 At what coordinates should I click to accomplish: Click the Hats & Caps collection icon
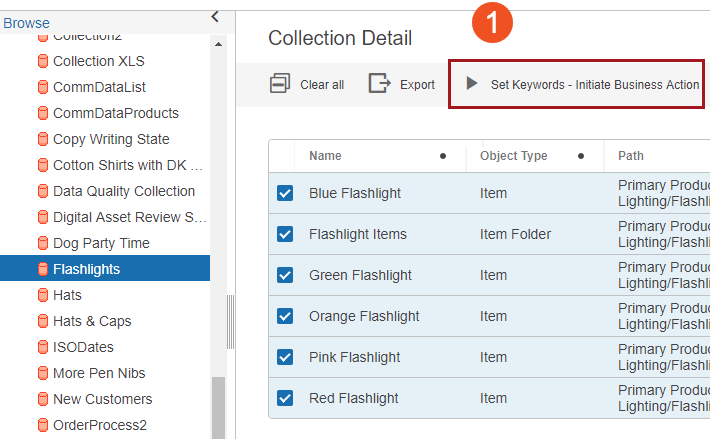pos(43,321)
